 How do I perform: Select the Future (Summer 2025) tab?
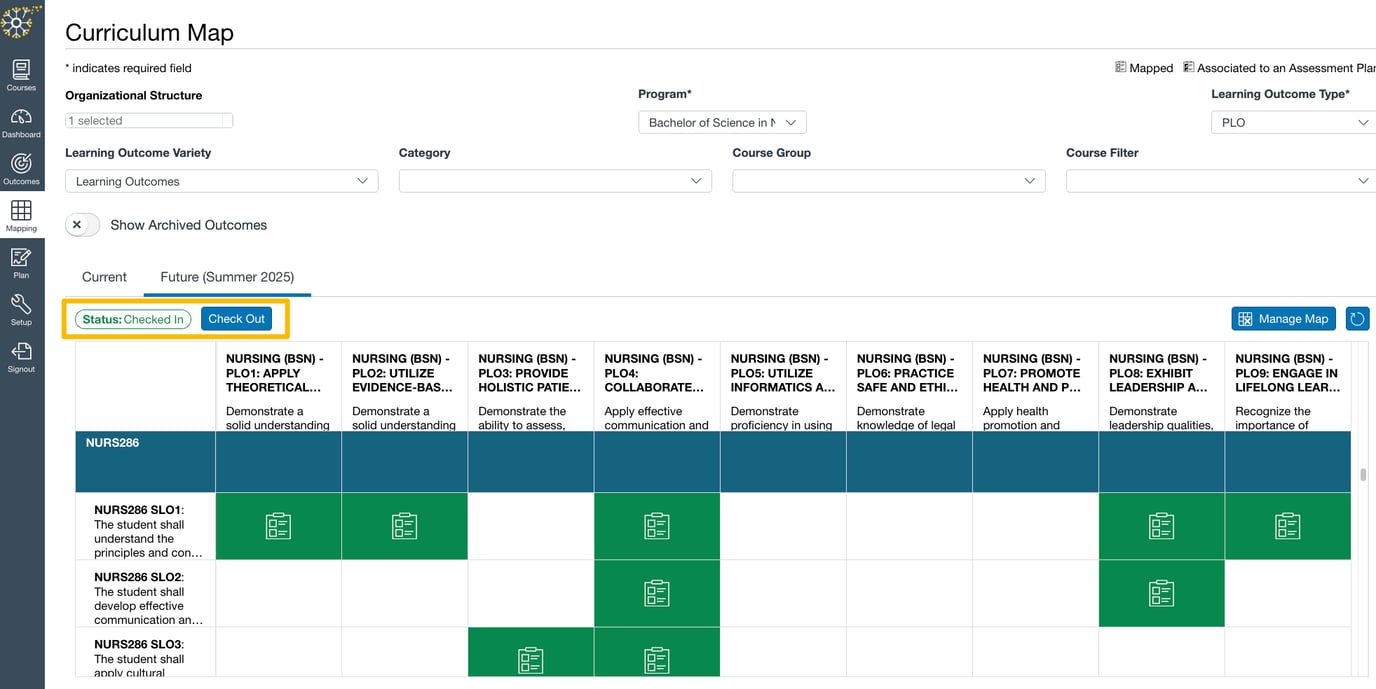tap(226, 276)
